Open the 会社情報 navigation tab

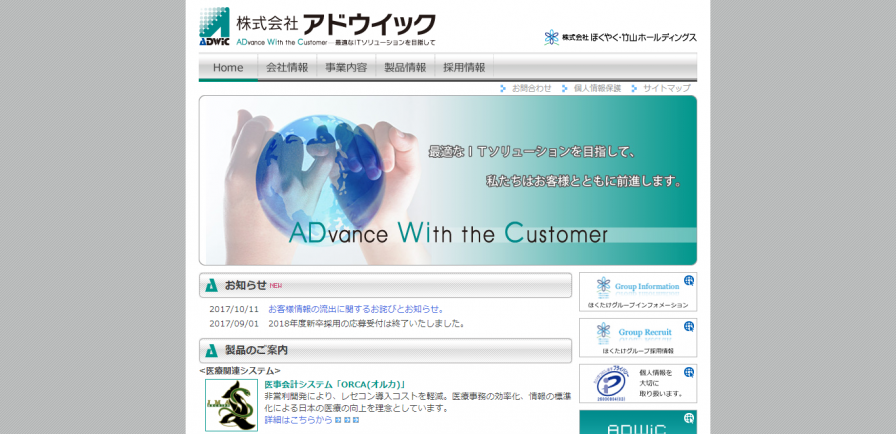coord(287,67)
